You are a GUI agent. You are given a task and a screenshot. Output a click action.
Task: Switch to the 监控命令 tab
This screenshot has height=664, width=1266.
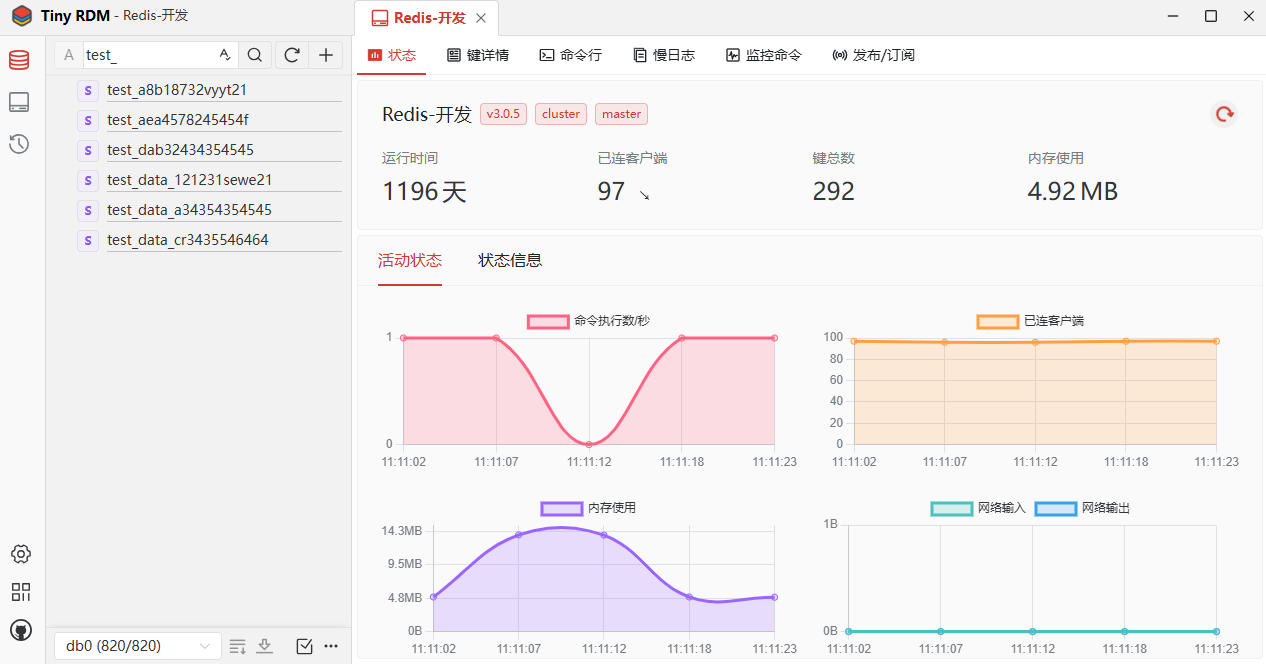[x=764, y=55]
